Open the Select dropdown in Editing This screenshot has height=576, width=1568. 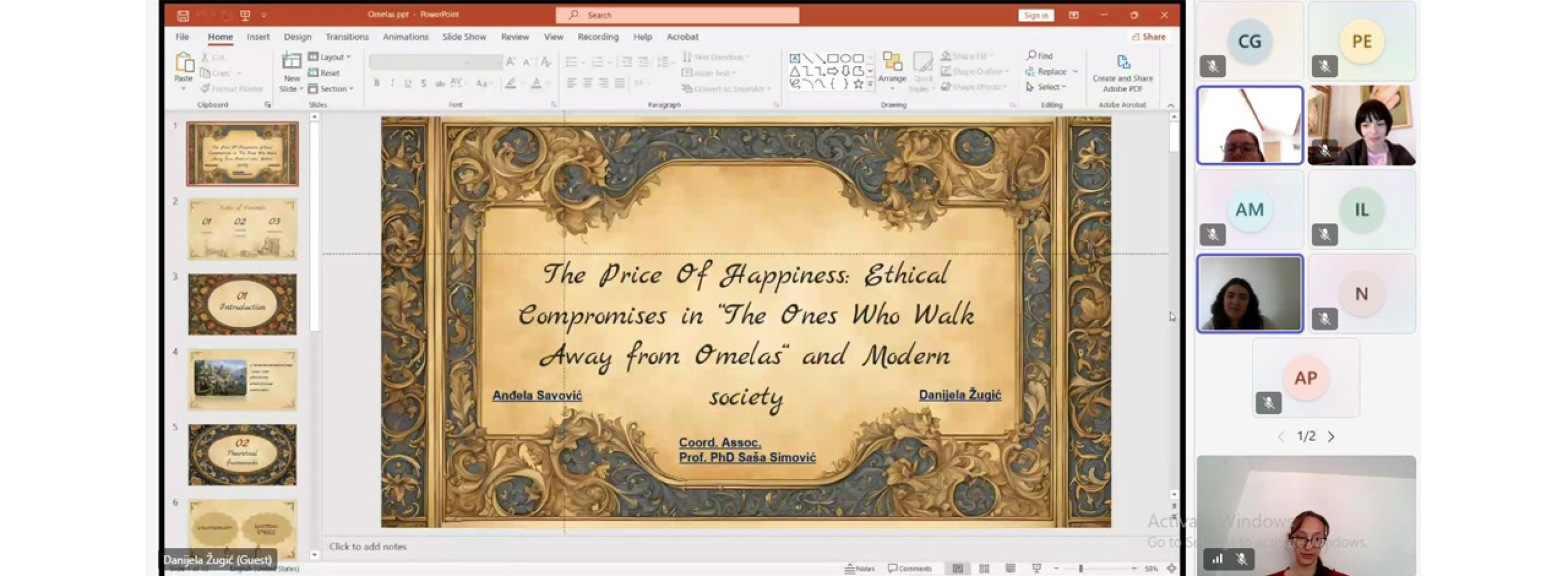pos(1047,87)
